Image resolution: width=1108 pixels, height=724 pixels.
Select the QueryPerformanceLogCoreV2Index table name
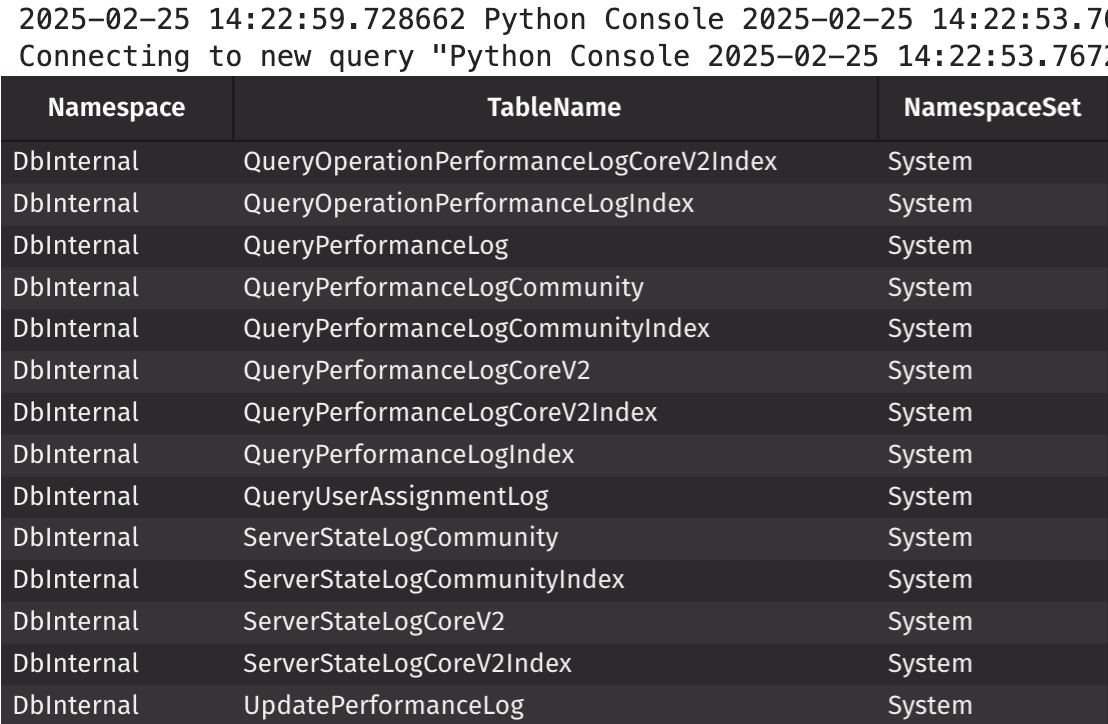(x=450, y=412)
